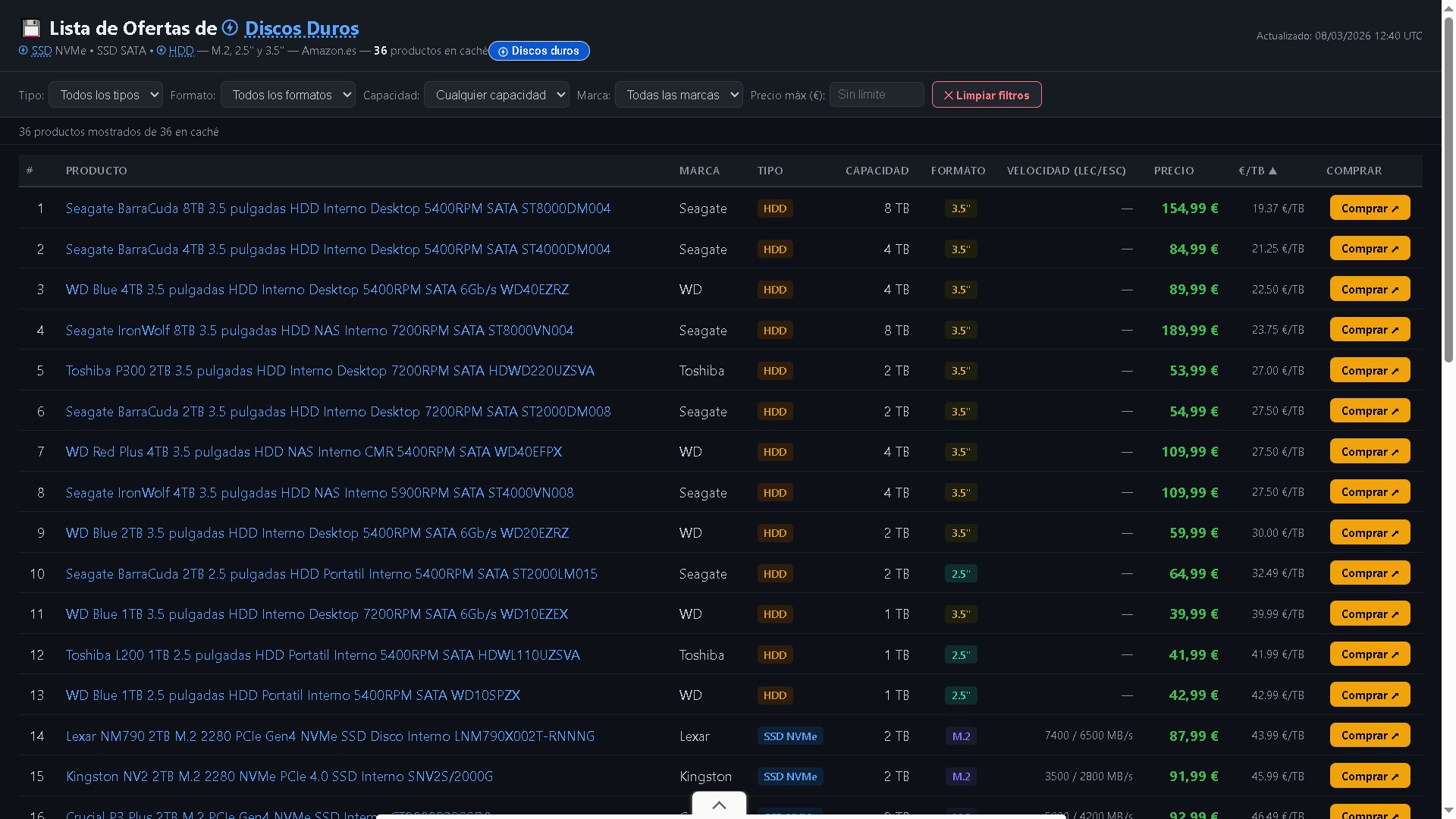1456x819 pixels.
Task: Sort table by PRECIO column header
Action: pyautogui.click(x=1173, y=171)
